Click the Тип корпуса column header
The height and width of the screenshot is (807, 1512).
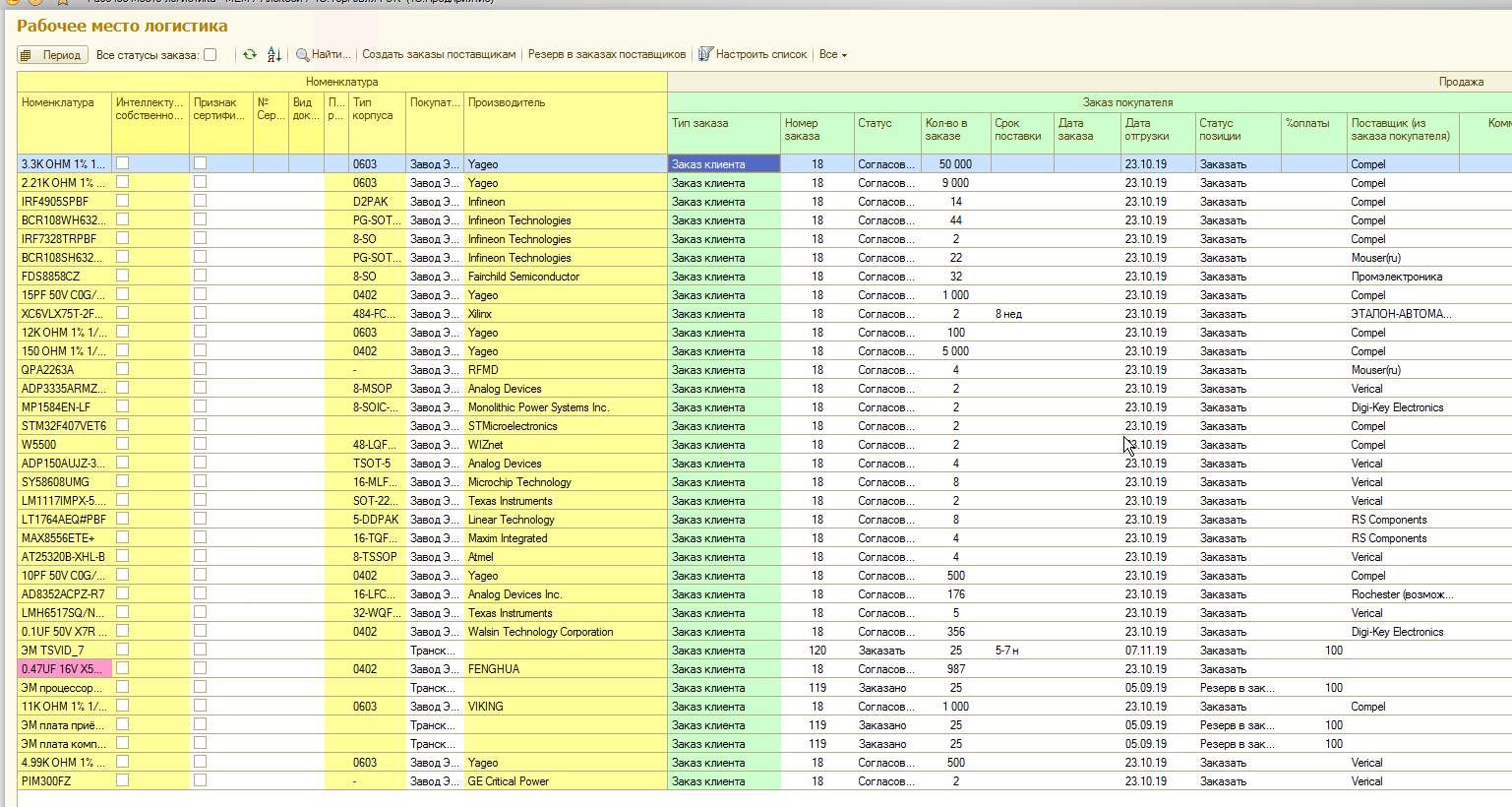point(373,108)
